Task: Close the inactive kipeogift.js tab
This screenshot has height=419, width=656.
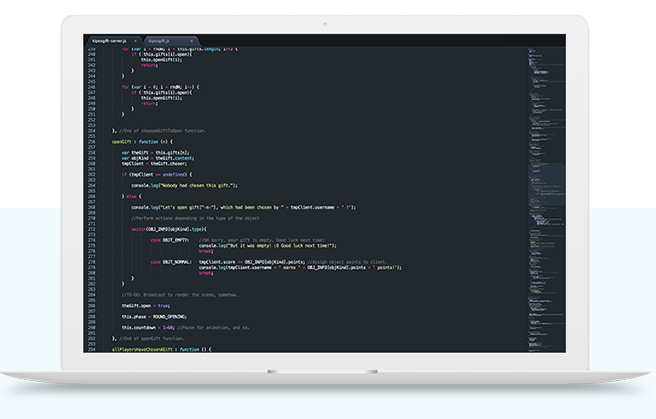Action: [x=192, y=41]
